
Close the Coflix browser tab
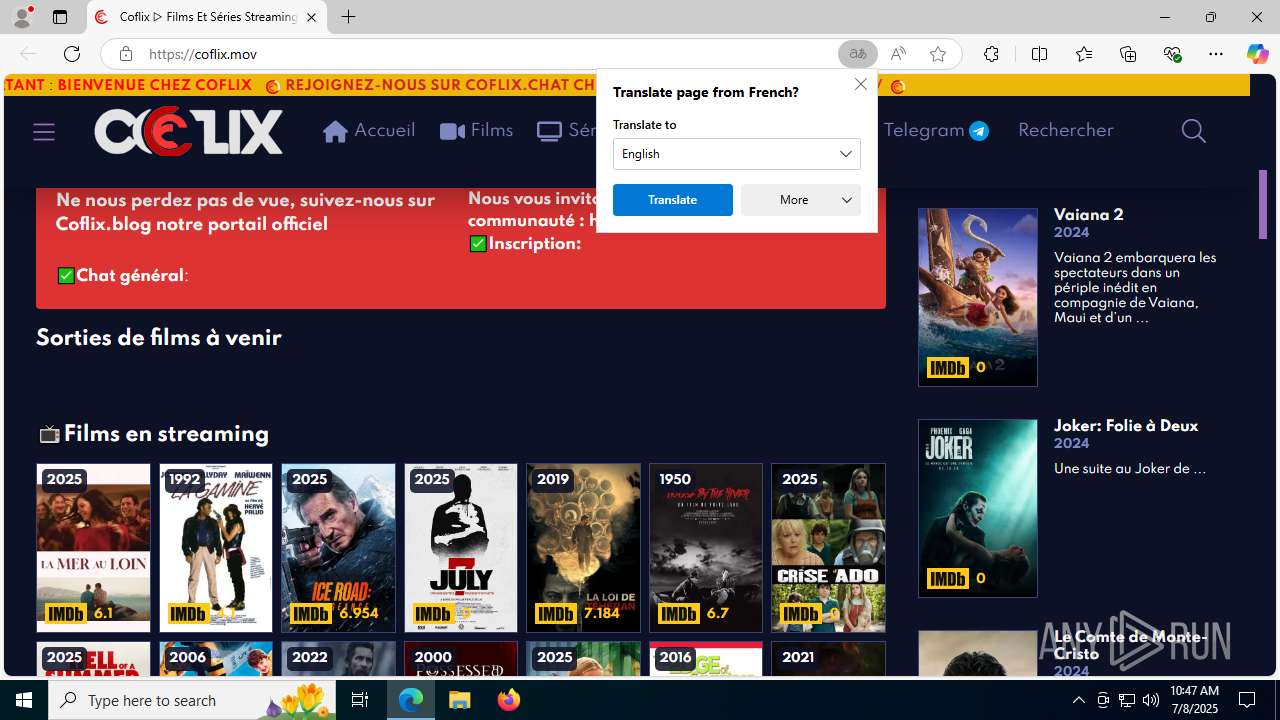tap(311, 17)
